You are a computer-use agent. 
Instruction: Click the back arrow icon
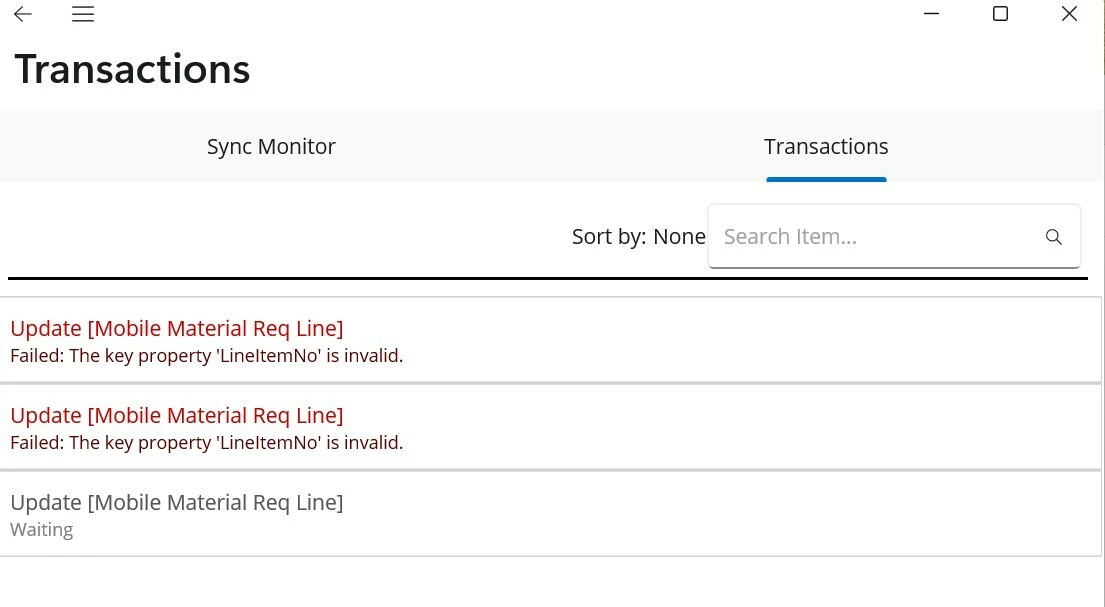pyautogui.click(x=23, y=14)
